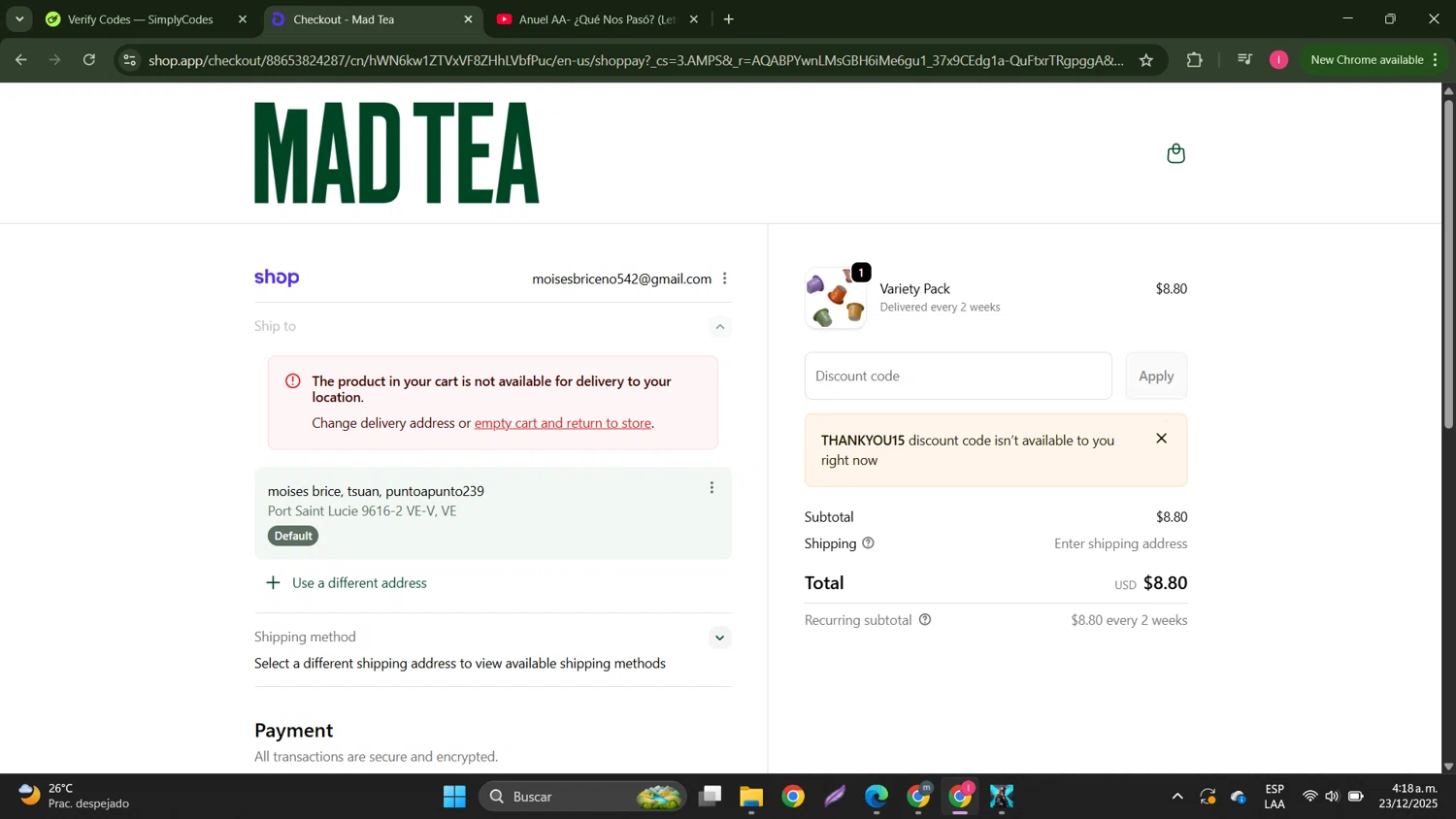Close the Checkout - Mad Tea tab

468,19
